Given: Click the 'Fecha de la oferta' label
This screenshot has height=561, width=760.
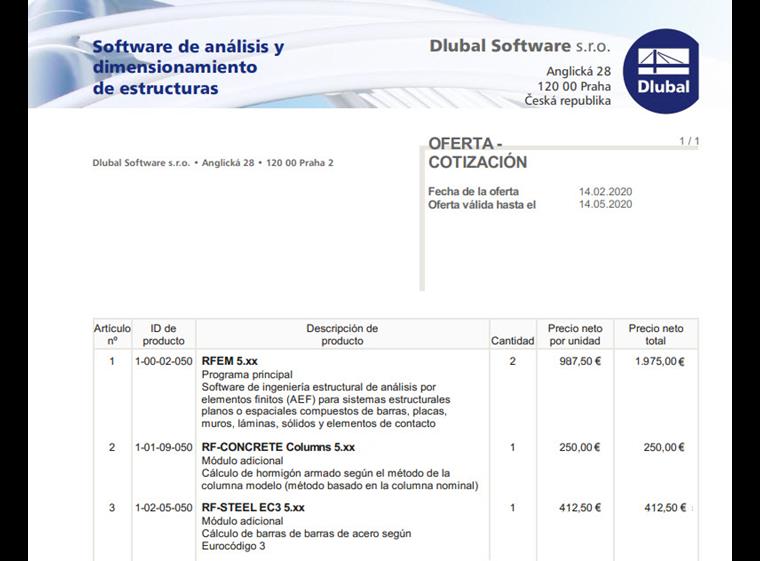Looking at the screenshot, I should 473,192.
